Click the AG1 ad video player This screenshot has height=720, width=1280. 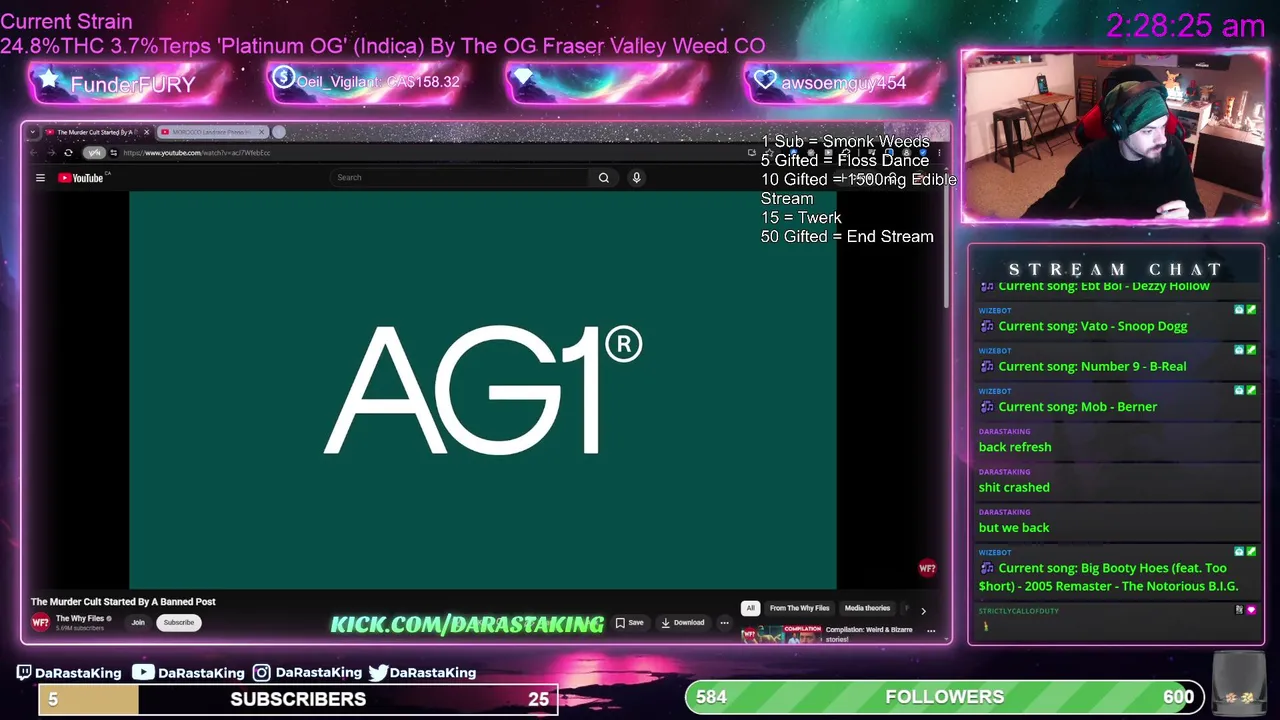pyautogui.click(x=483, y=390)
